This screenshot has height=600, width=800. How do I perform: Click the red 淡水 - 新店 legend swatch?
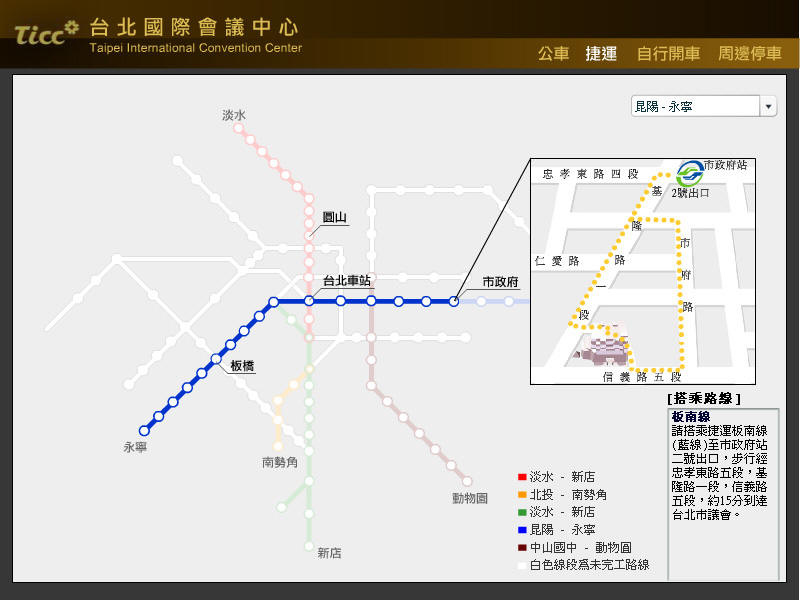[522, 477]
